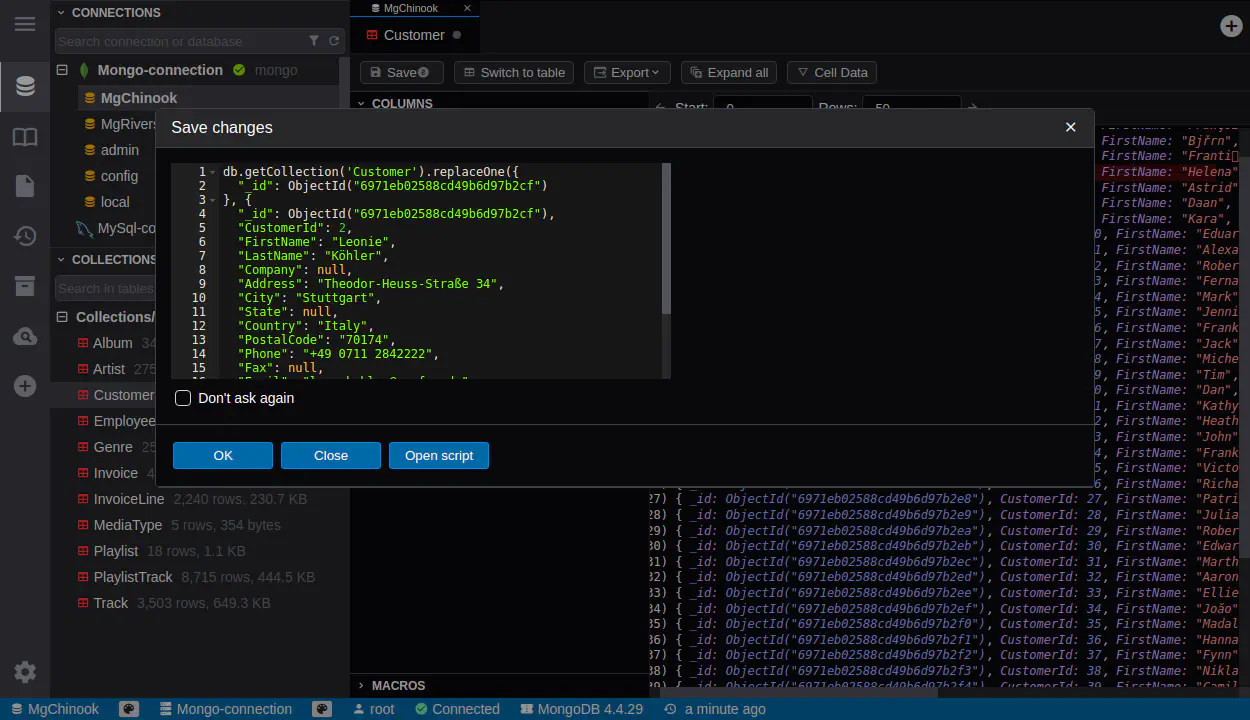Refresh the connections list using the refresh icon
The image size is (1250, 720).
334,41
